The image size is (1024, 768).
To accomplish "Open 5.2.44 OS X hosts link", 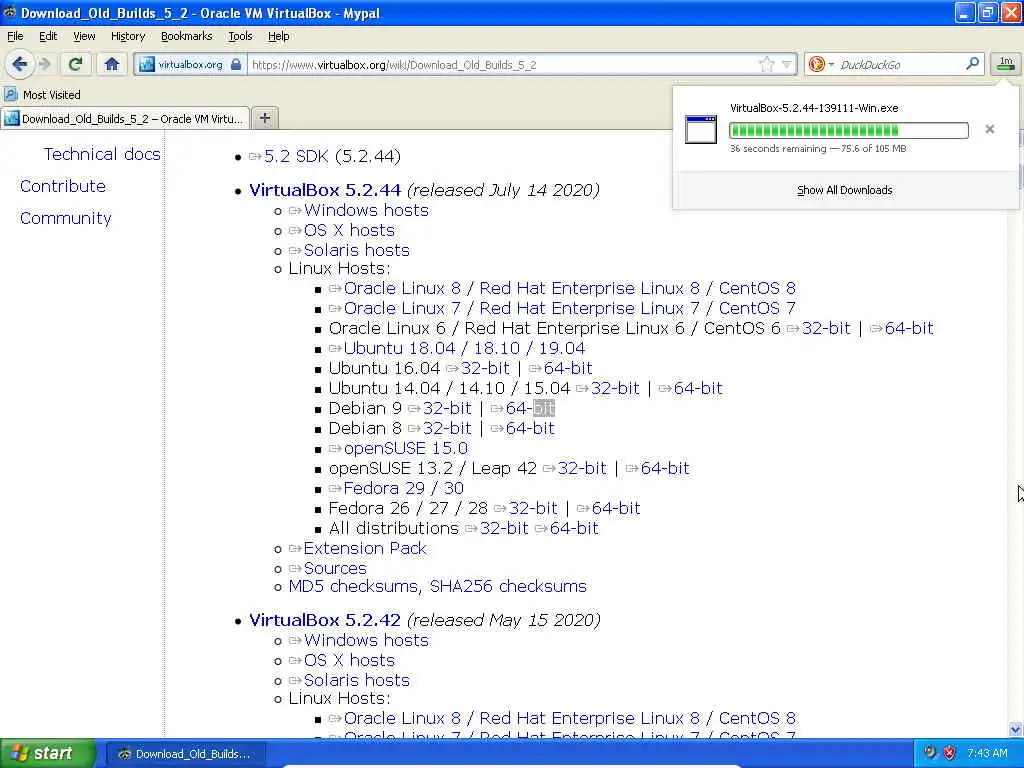I will [349, 231].
